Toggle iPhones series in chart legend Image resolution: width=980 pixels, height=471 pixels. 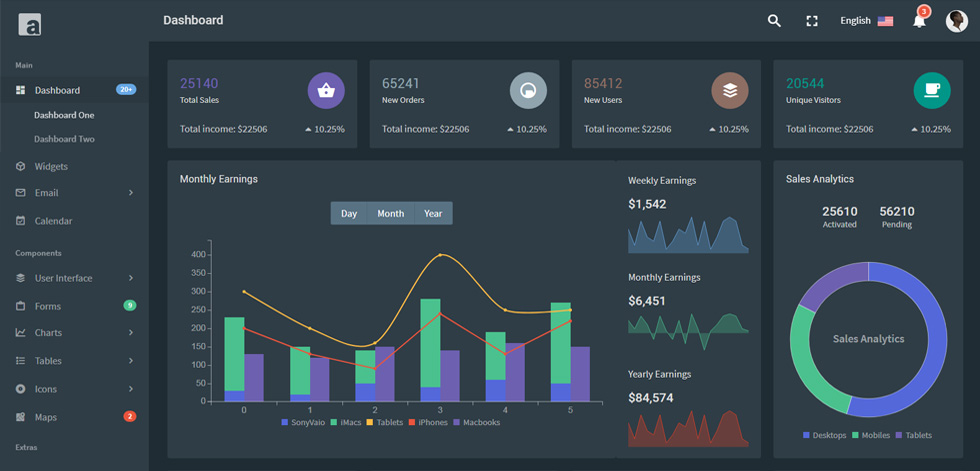[x=429, y=422]
